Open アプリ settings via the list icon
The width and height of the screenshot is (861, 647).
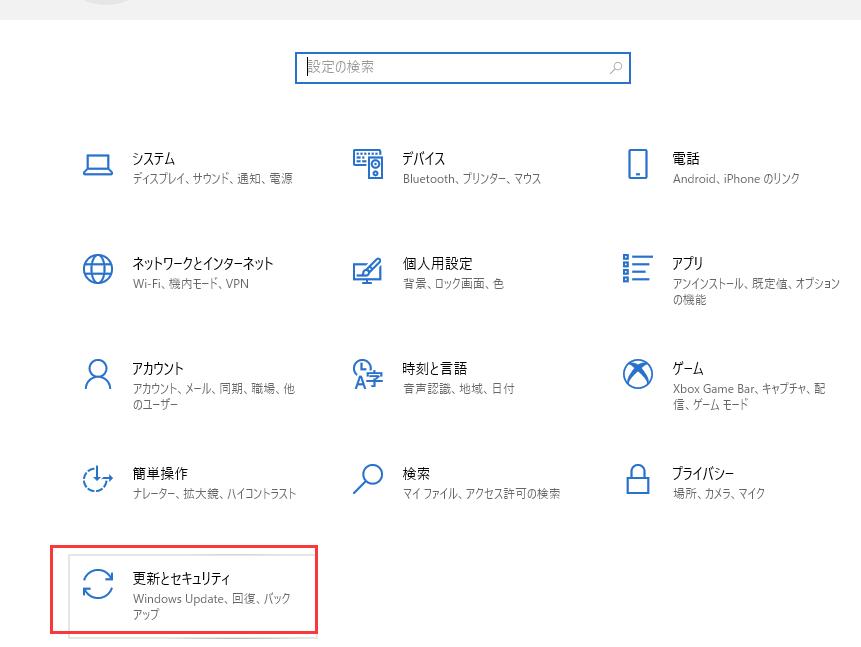point(637,270)
